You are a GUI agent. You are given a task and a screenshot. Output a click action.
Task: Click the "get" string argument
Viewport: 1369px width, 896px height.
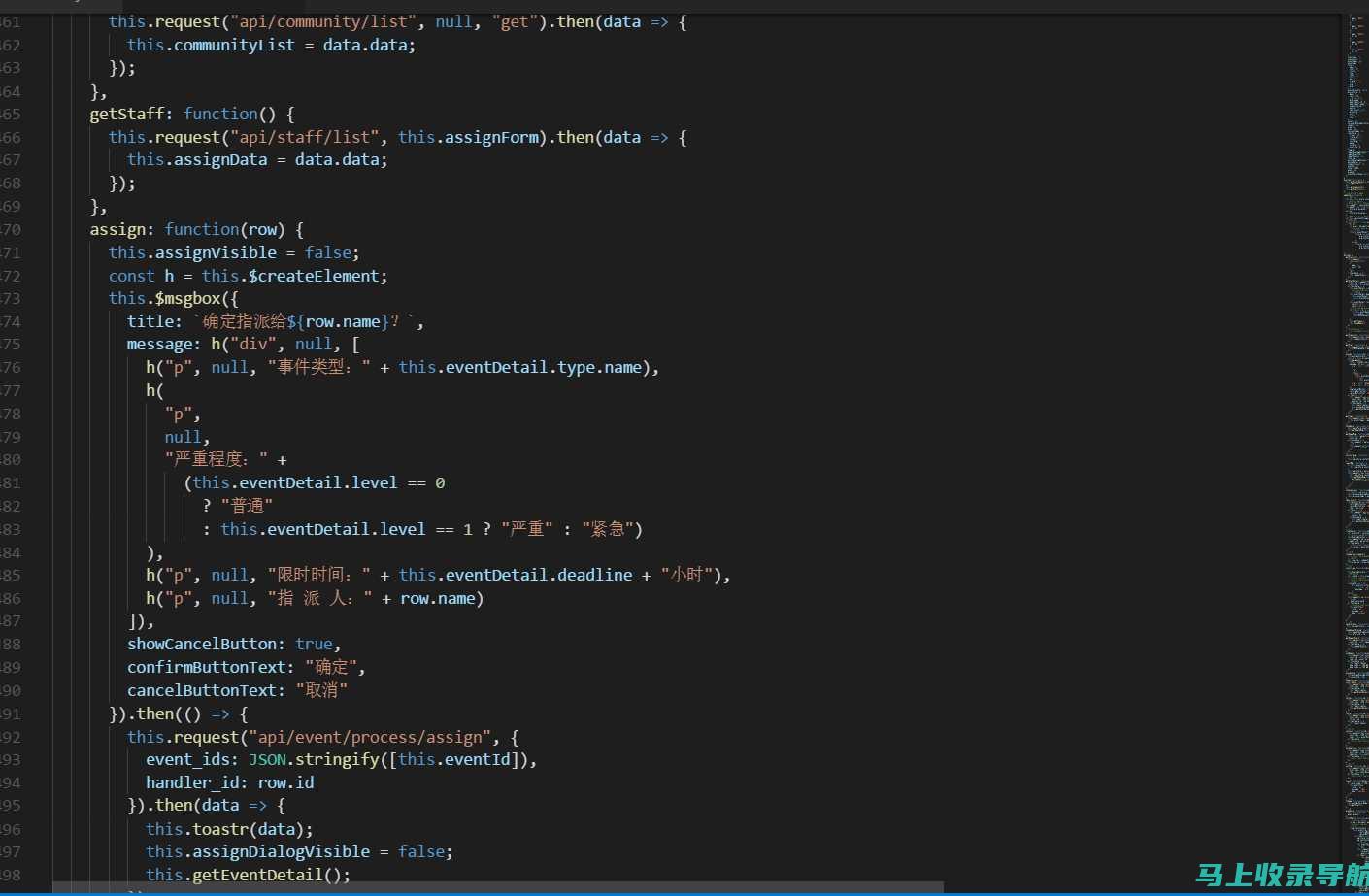[516, 21]
